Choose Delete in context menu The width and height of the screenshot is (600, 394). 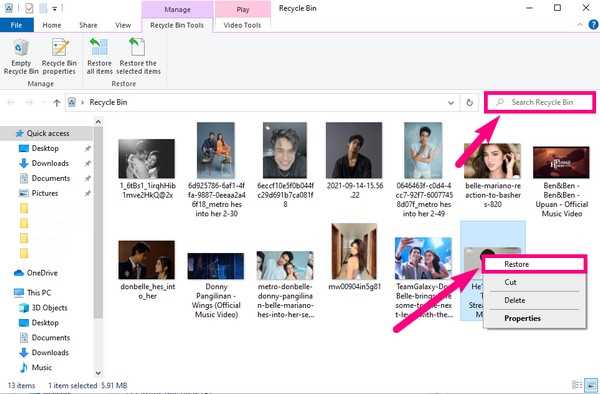coord(534,300)
